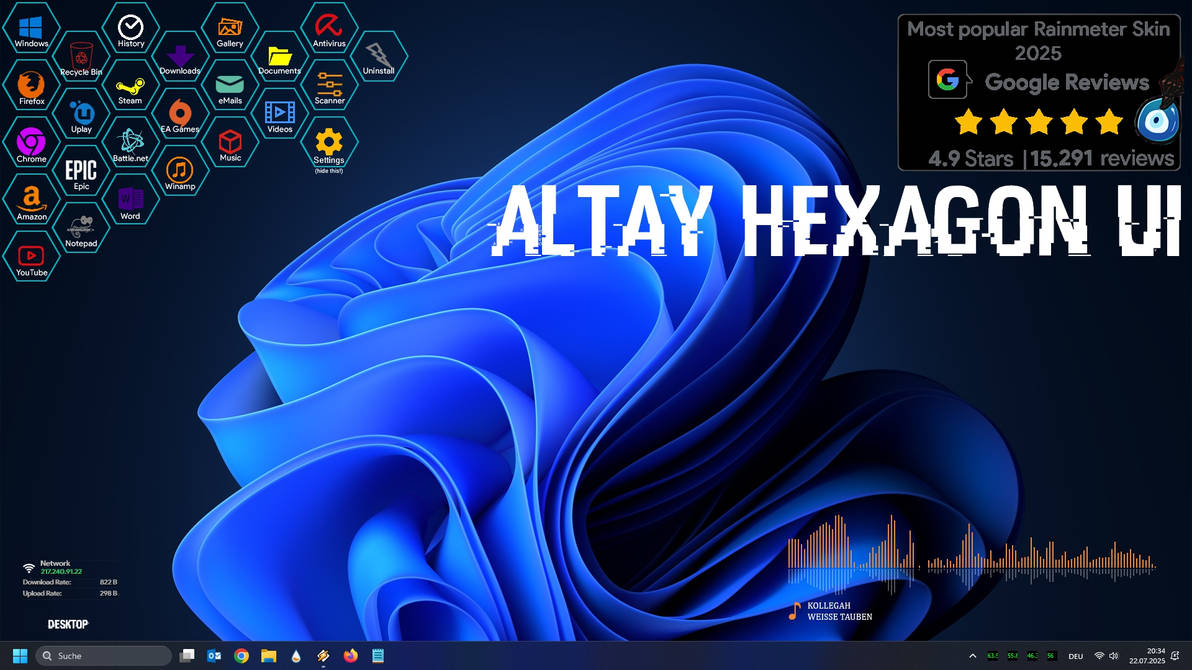Open the Windows Start menu
Viewport: 1192px width, 670px height.
18,655
